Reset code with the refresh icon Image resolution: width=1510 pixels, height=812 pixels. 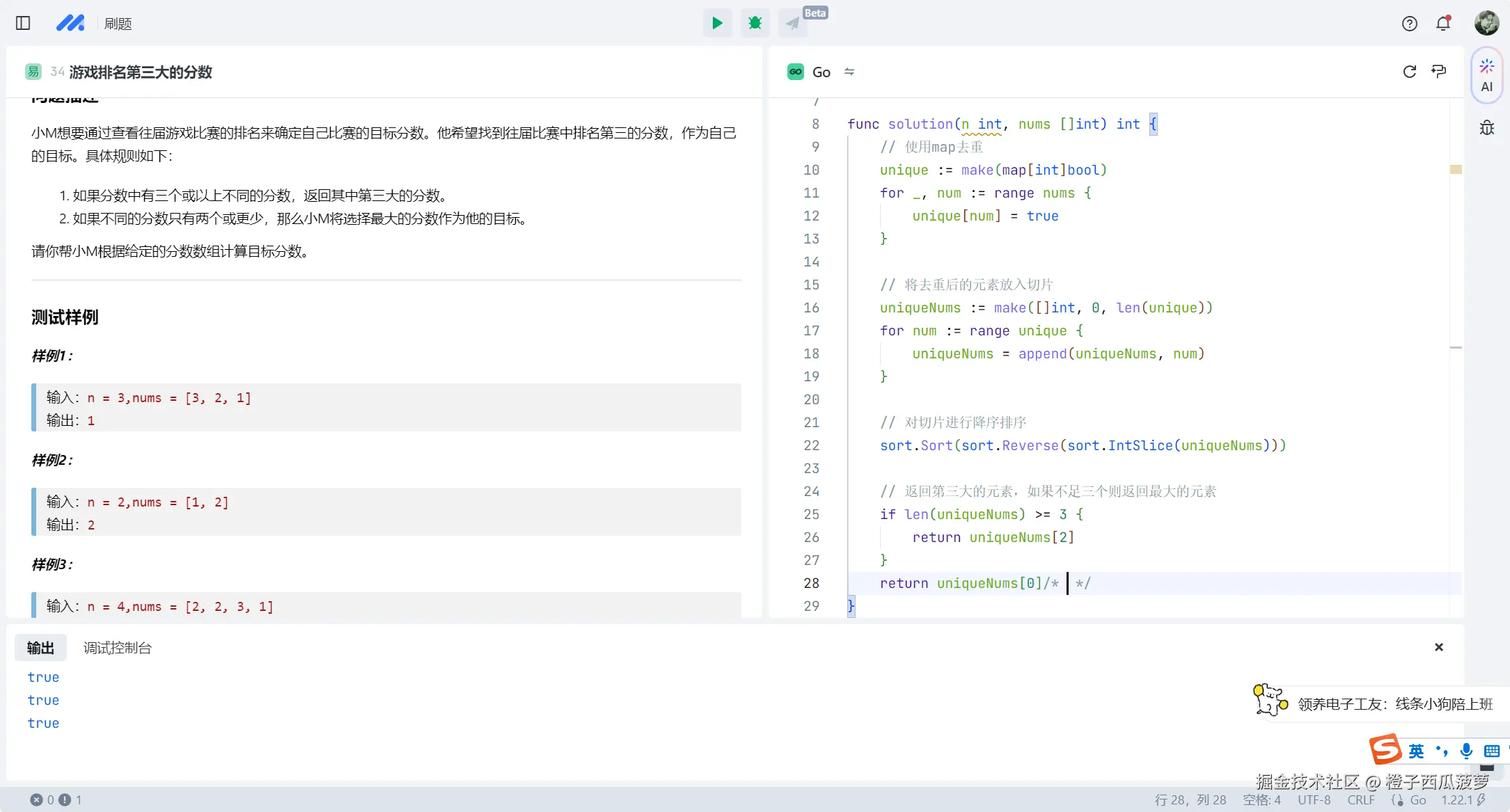(x=1409, y=72)
